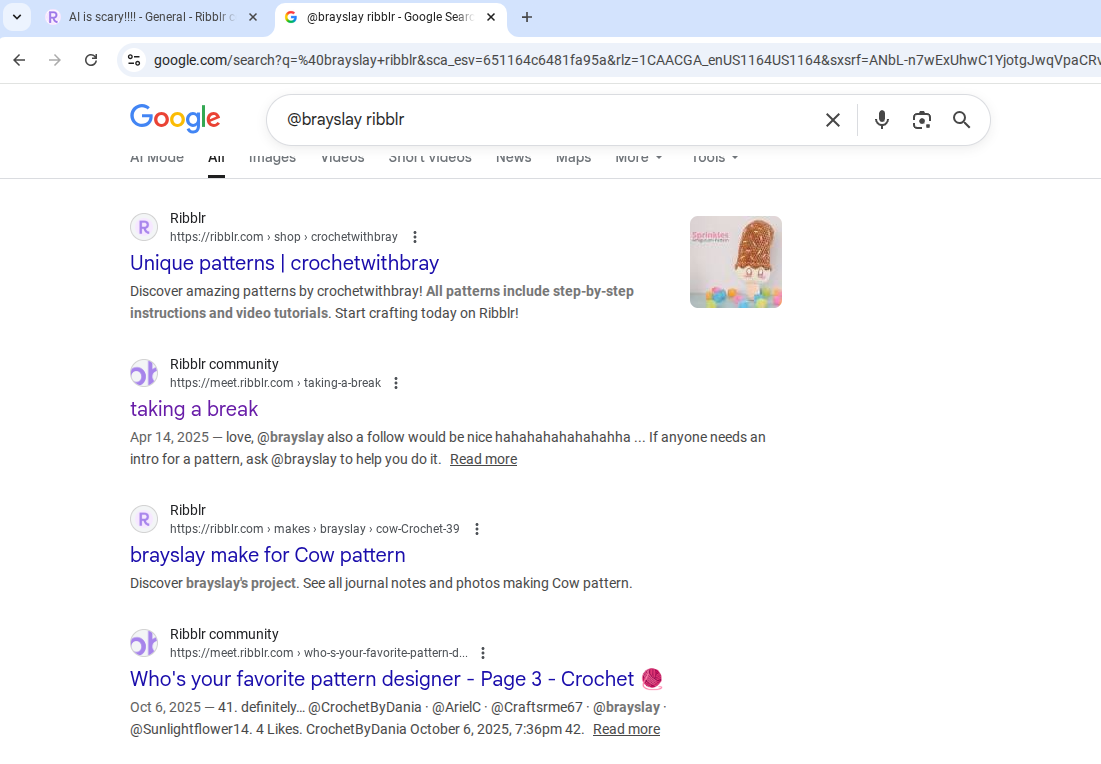Screen dimensions: 1101x764
Task: Reload the current page
Action: coord(91,60)
